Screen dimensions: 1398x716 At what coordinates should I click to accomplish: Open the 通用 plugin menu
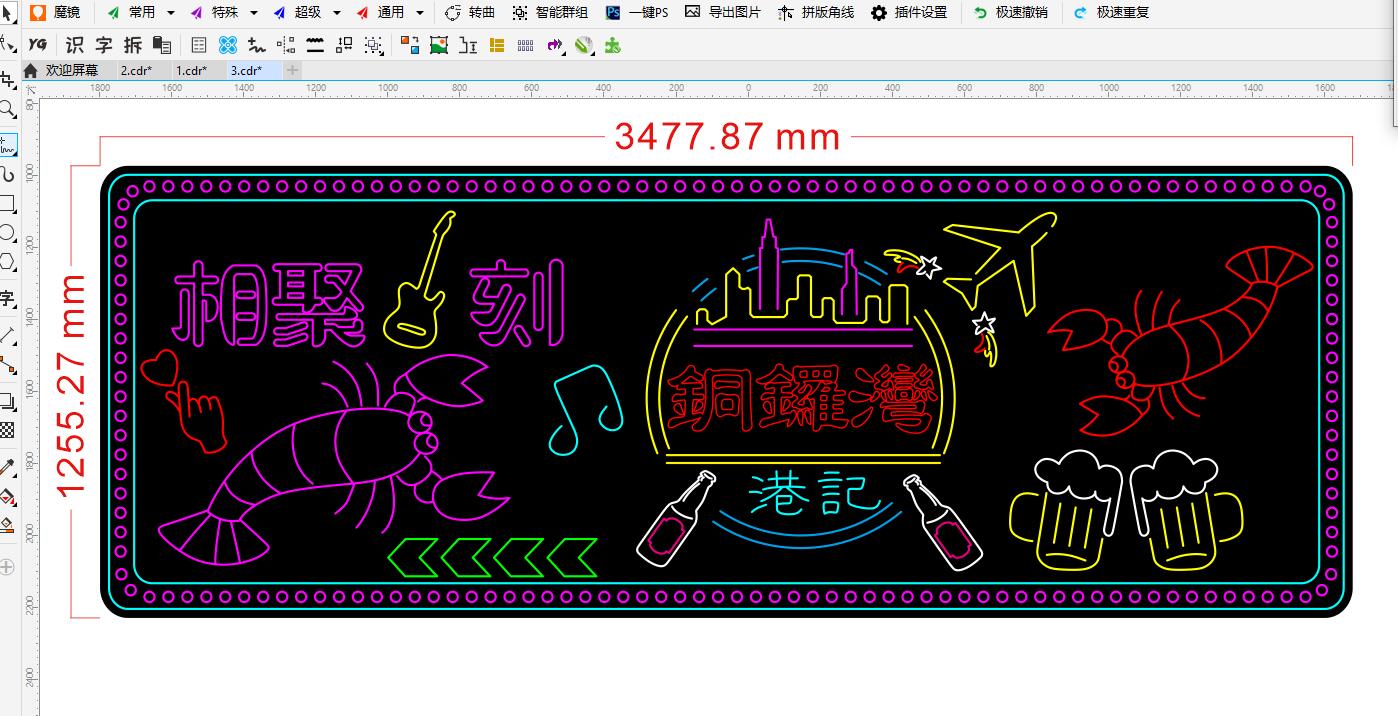point(380,12)
